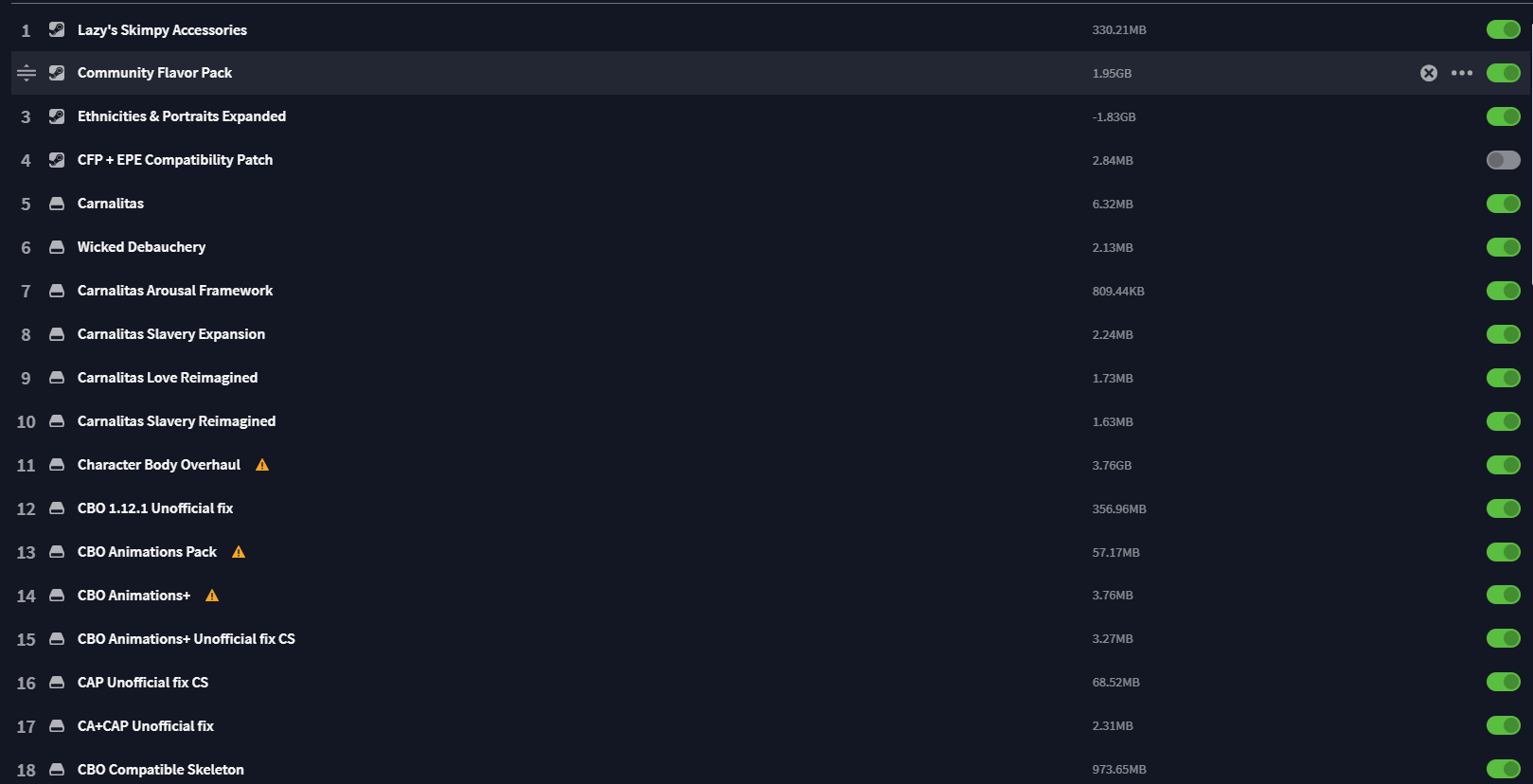This screenshot has width=1533, height=784.
Task: Toggle CBO 1.12.1 Unofficial fix off
Action: coord(1504,508)
